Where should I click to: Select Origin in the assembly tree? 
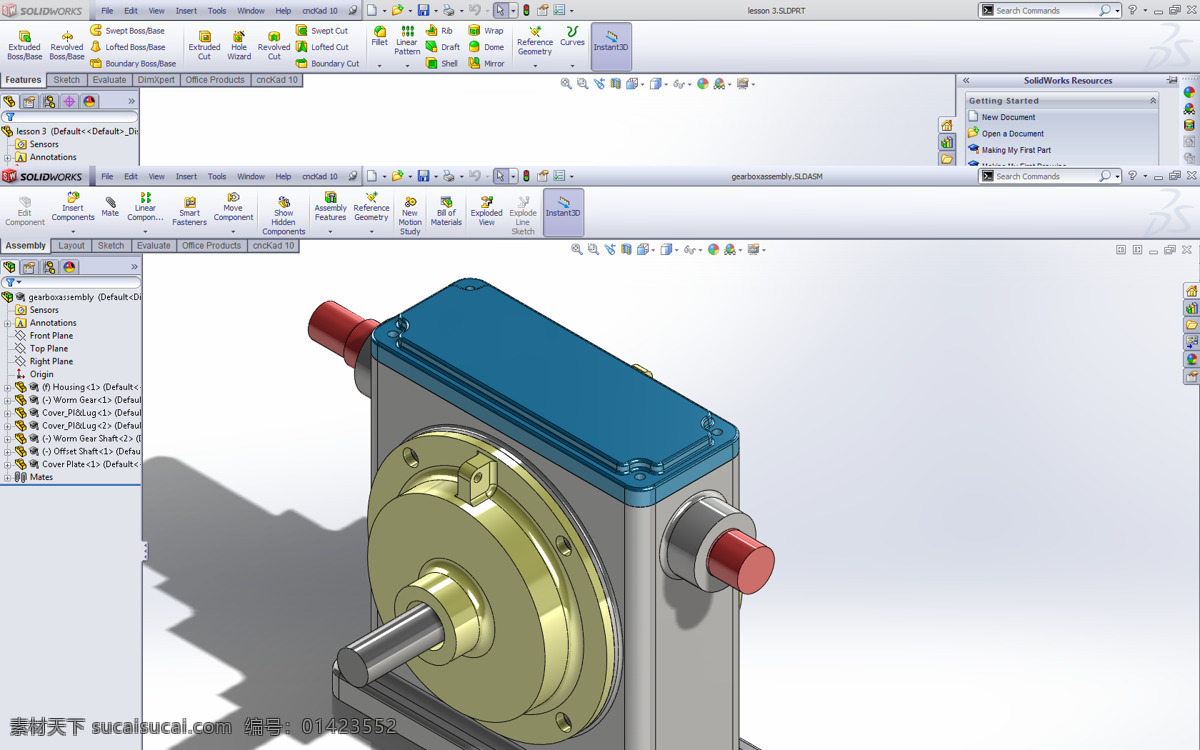coord(41,375)
